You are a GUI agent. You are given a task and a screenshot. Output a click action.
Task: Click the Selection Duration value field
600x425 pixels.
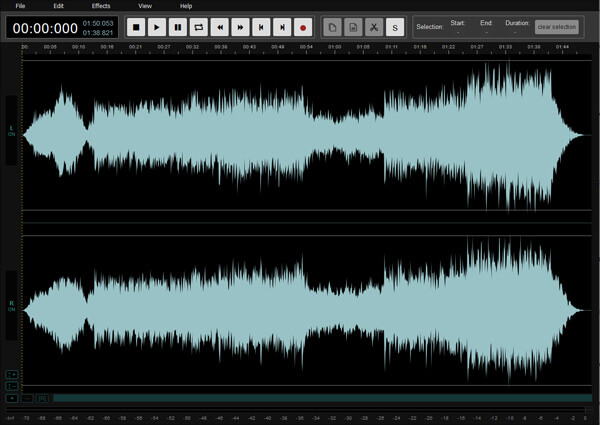click(x=515, y=33)
